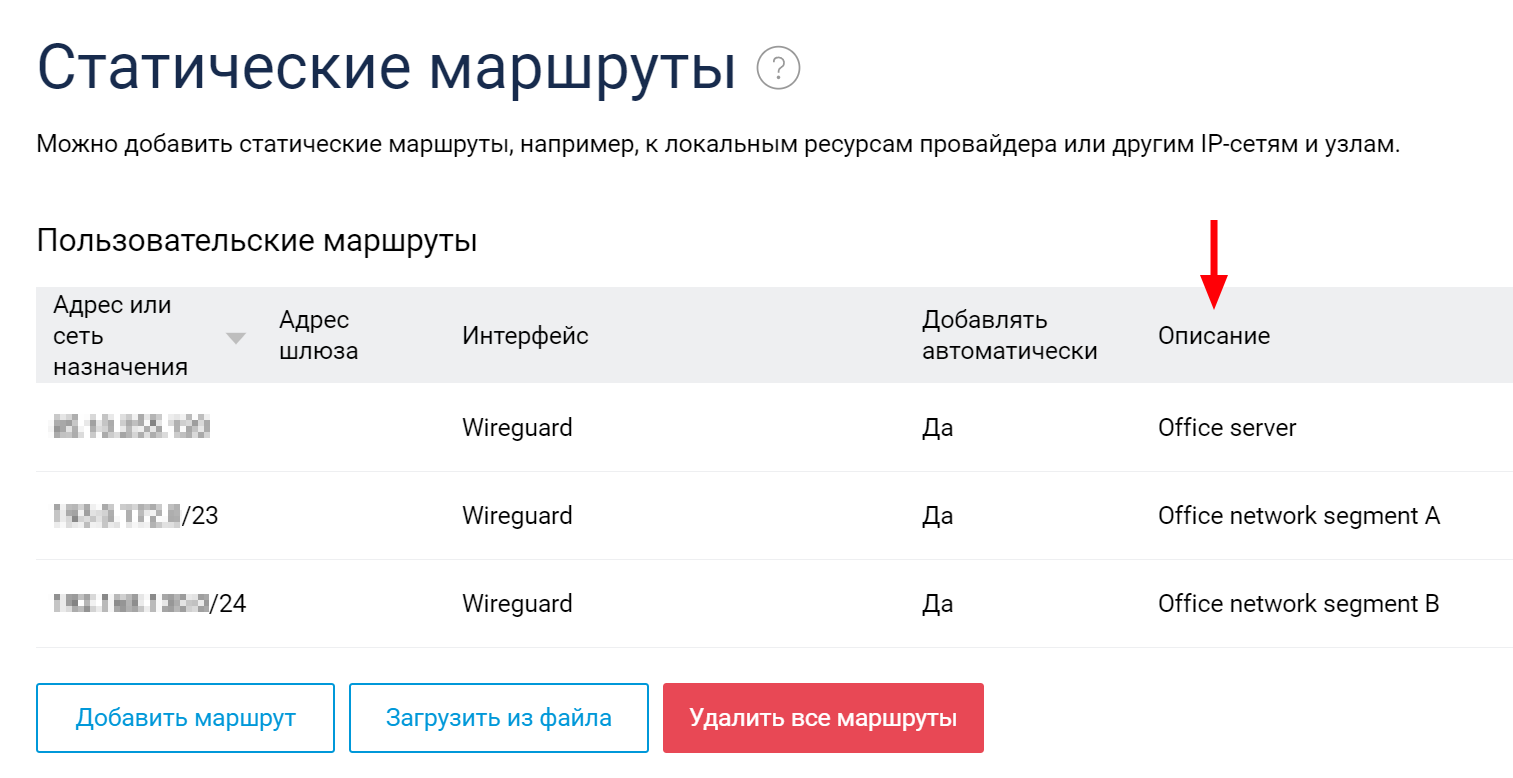Select the 'Office network segment A' route
The height and width of the screenshot is (778, 1513).
coord(1298,516)
